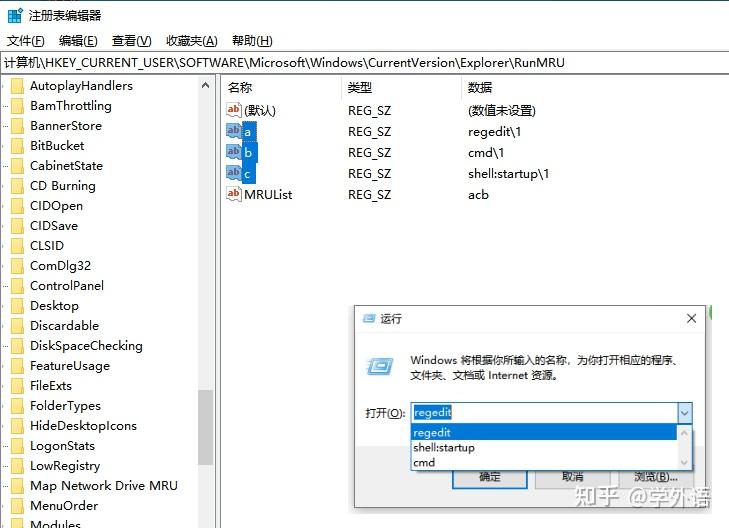Collapse the Run combo box dropdown arrow
Viewport: 729px width, 528px height.
[685, 413]
